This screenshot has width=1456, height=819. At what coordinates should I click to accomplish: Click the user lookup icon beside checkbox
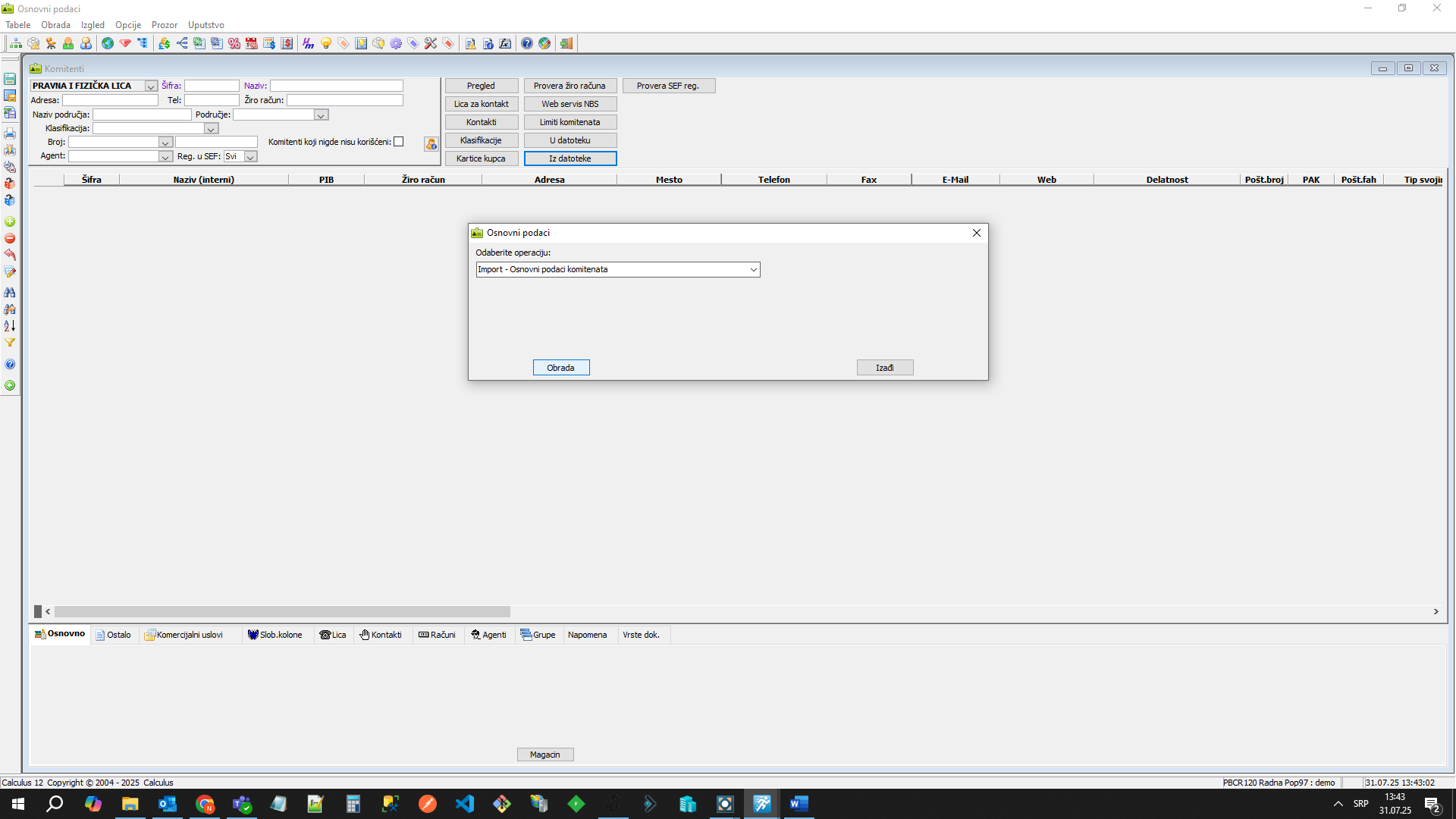point(431,144)
